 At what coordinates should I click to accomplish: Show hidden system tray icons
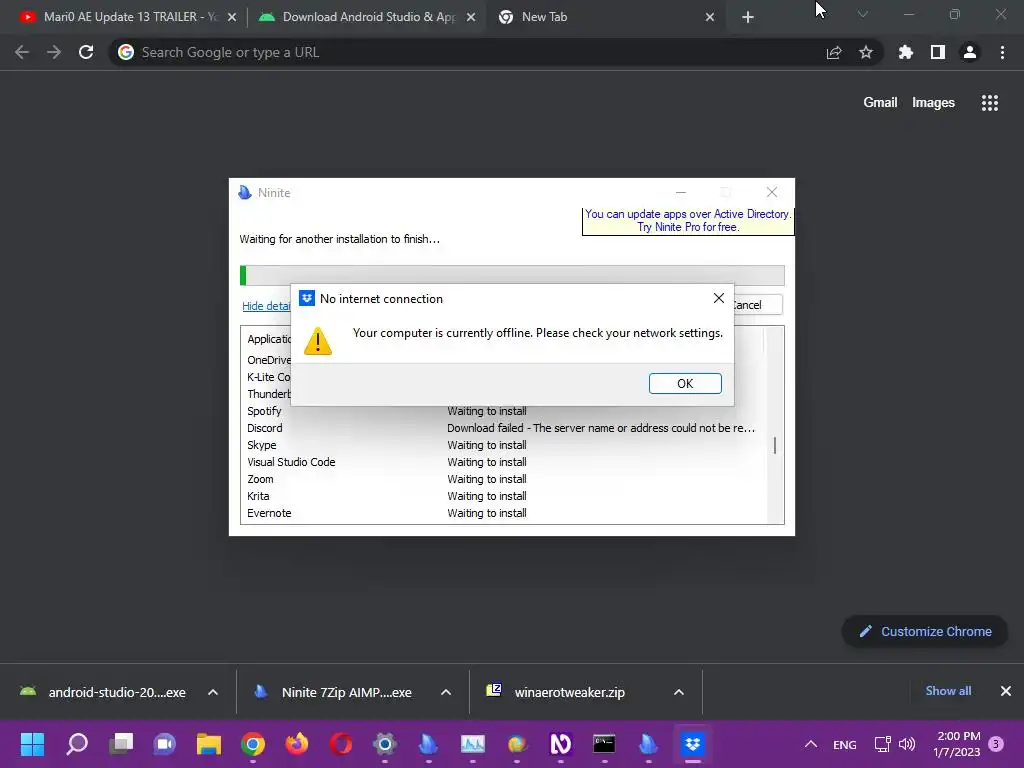[x=810, y=744]
